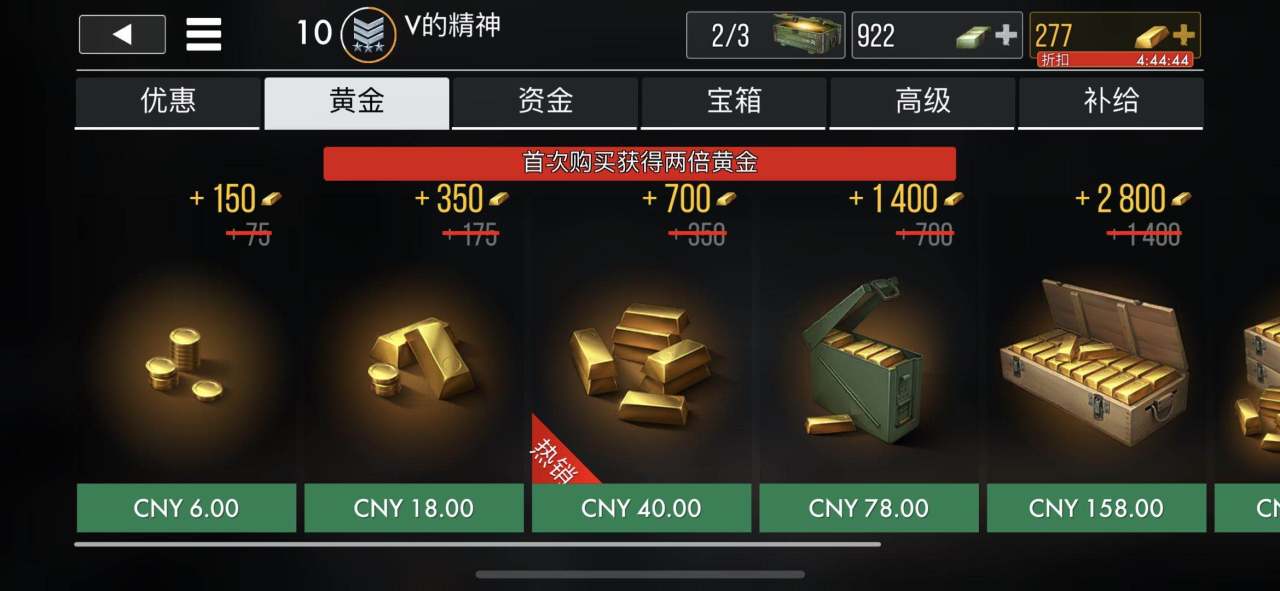Select the scattered gold bars pile image
Screen dimensions: 1280x591
(641, 364)
